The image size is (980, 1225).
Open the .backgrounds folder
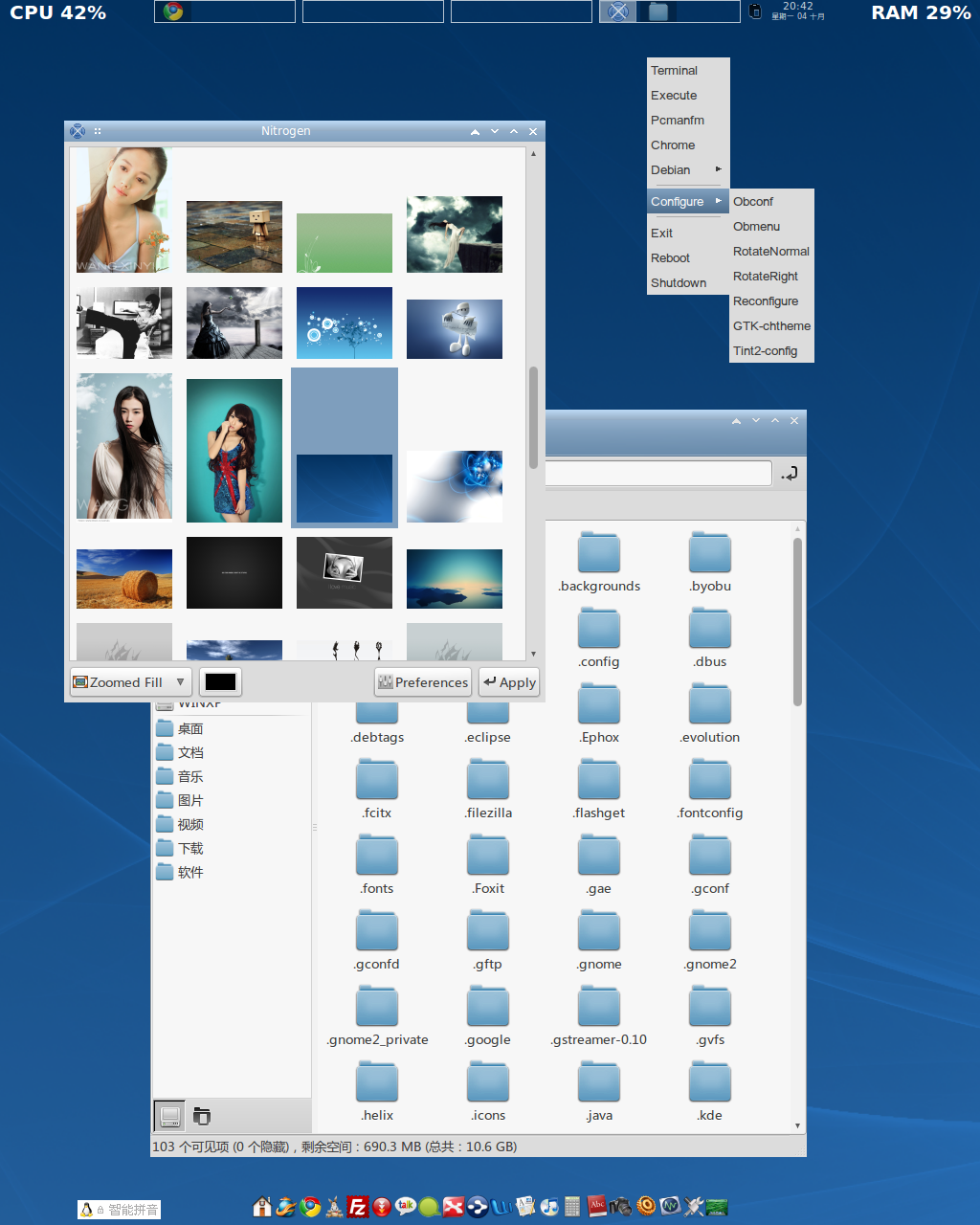(x=599, y=563)
